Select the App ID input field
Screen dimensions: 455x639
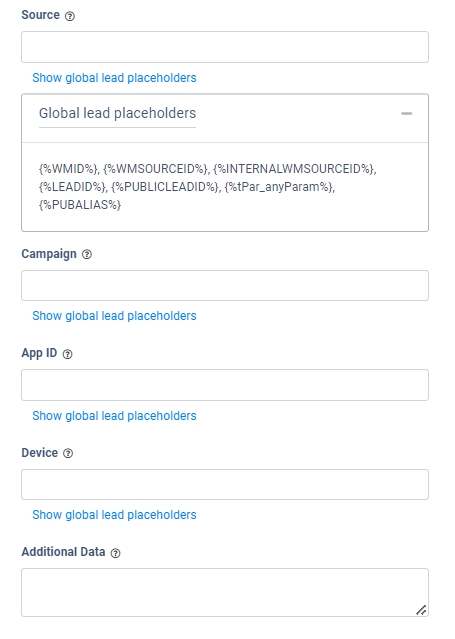pyautogui.click(x=225, y=385)
